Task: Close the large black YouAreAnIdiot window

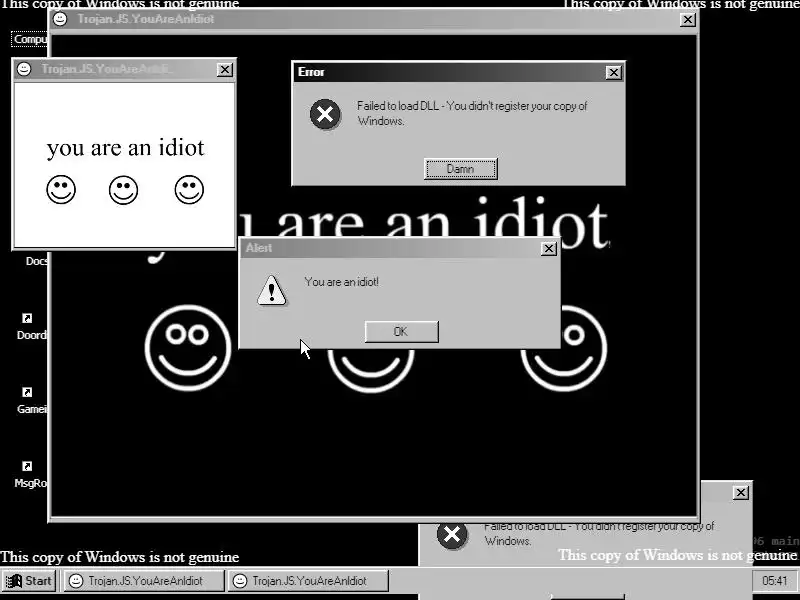Action: click(688, 20)
